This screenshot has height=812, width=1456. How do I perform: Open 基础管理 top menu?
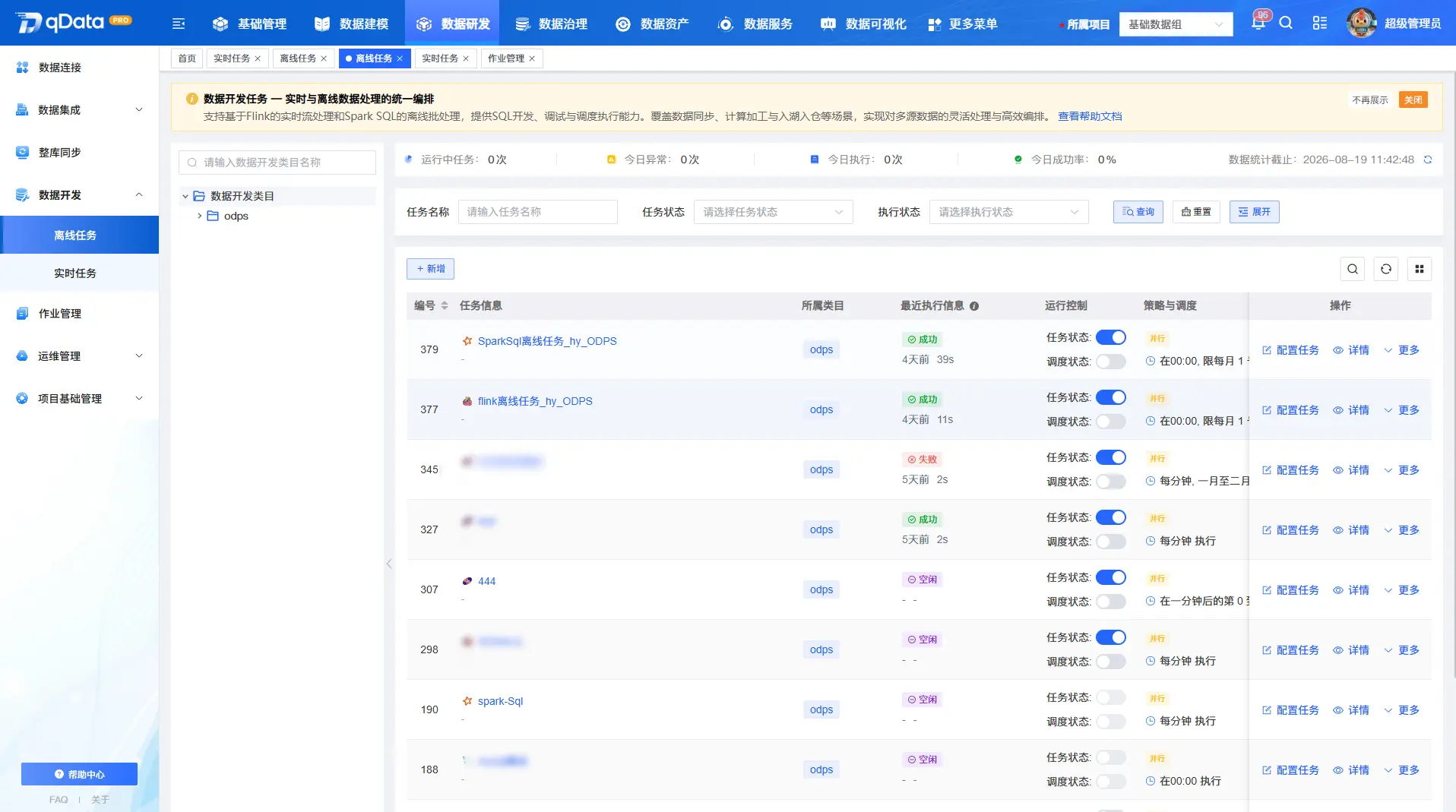(249, 24)
